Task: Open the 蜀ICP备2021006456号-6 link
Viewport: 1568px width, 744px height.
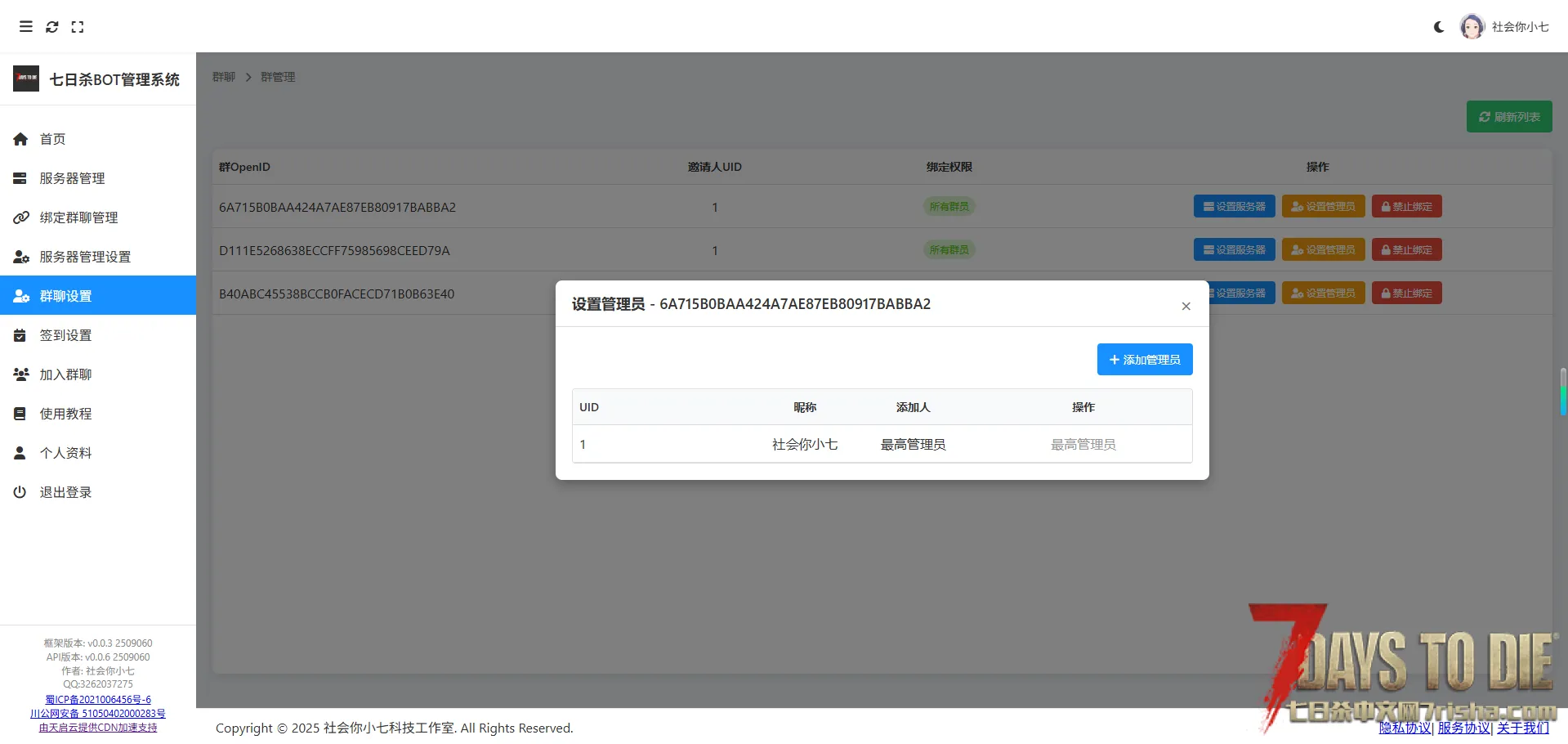Action: pos(98,700)
